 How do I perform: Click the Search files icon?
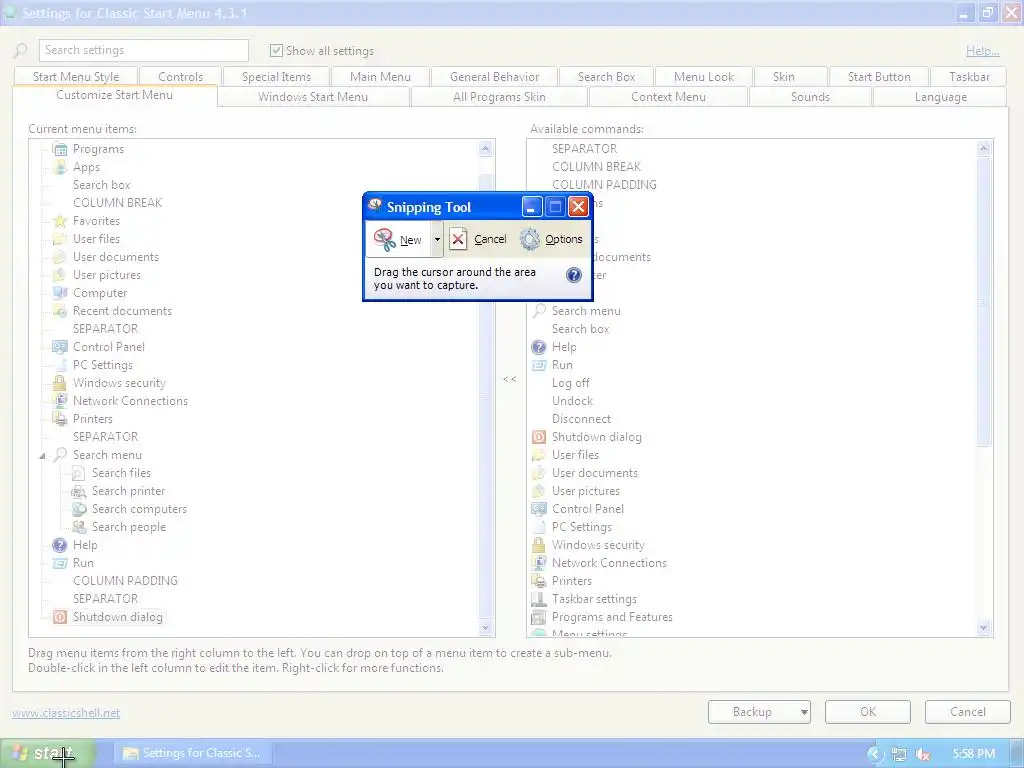click(x=79, y=473)
